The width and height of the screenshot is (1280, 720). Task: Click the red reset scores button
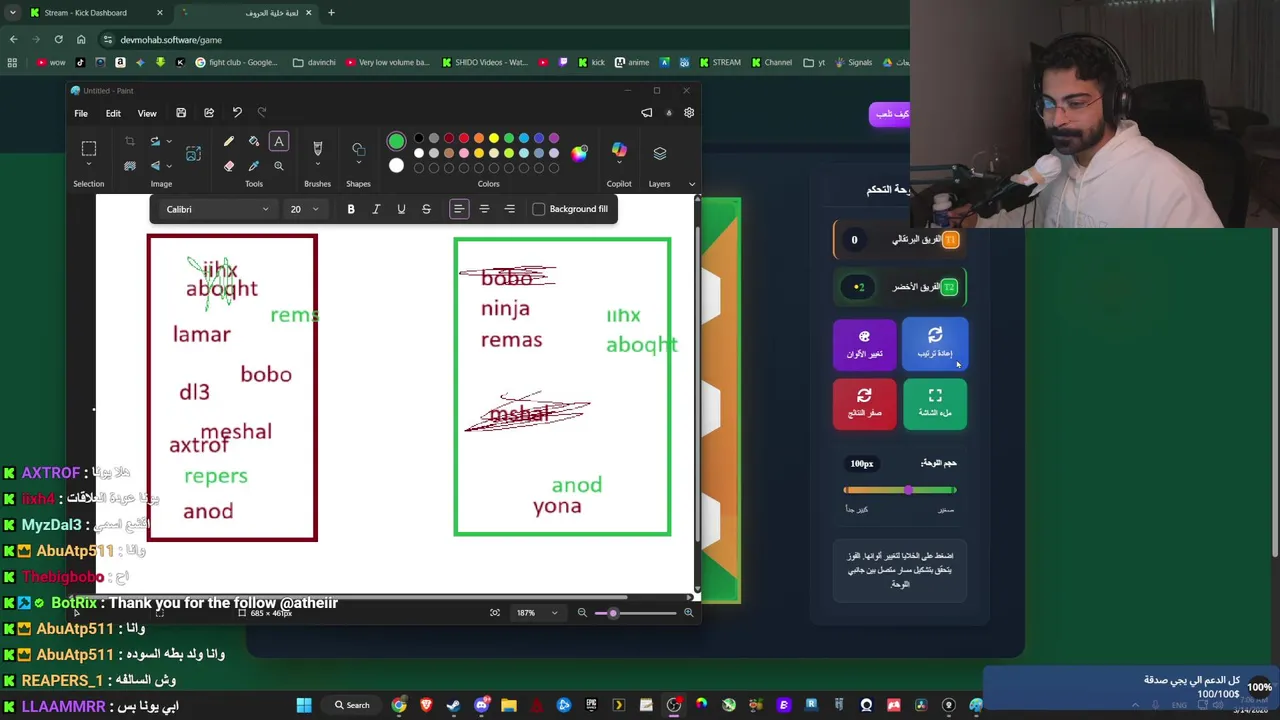point(864,403)
